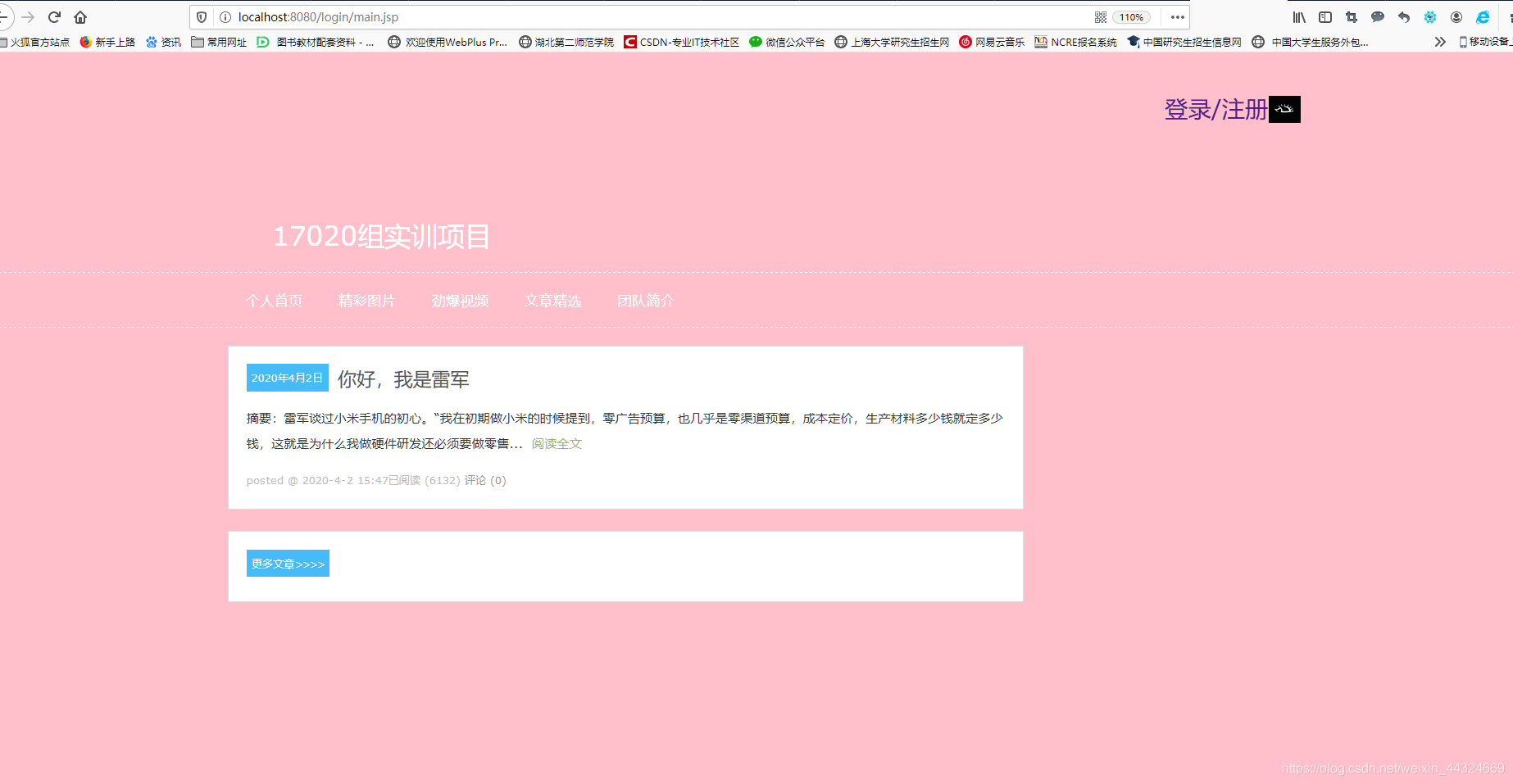
Task: Click the 更多文章>>>> button
Action: (x=288, y=564)
